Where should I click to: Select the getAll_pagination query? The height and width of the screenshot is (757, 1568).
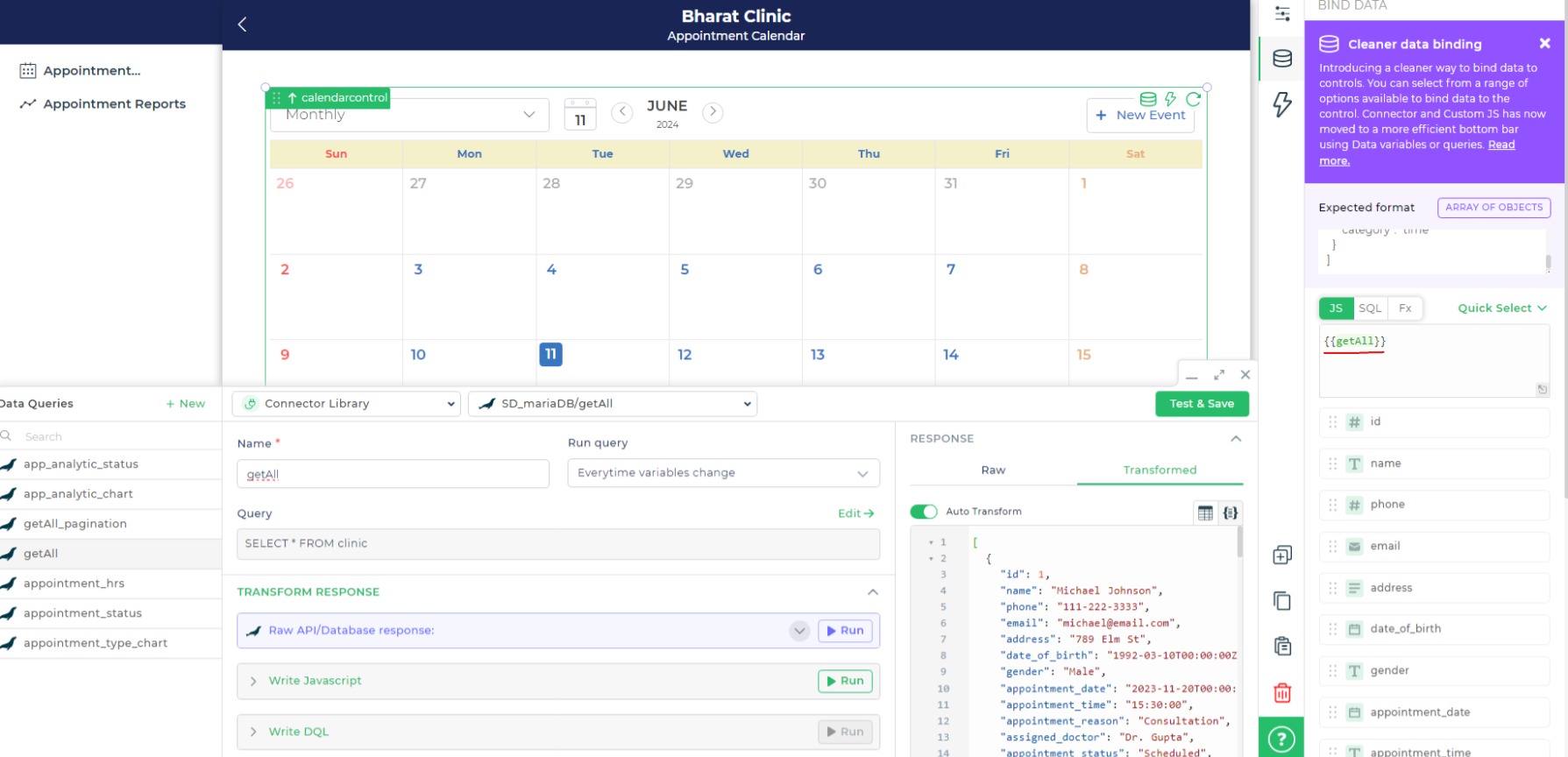[x=110, y=524]
